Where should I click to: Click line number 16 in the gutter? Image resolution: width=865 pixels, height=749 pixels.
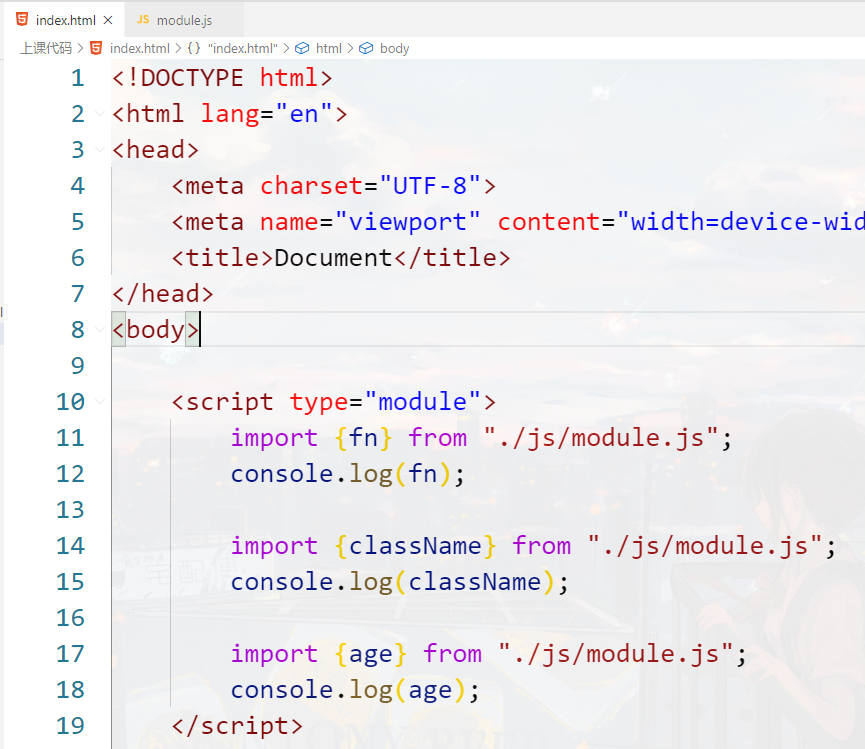(71, 618)
